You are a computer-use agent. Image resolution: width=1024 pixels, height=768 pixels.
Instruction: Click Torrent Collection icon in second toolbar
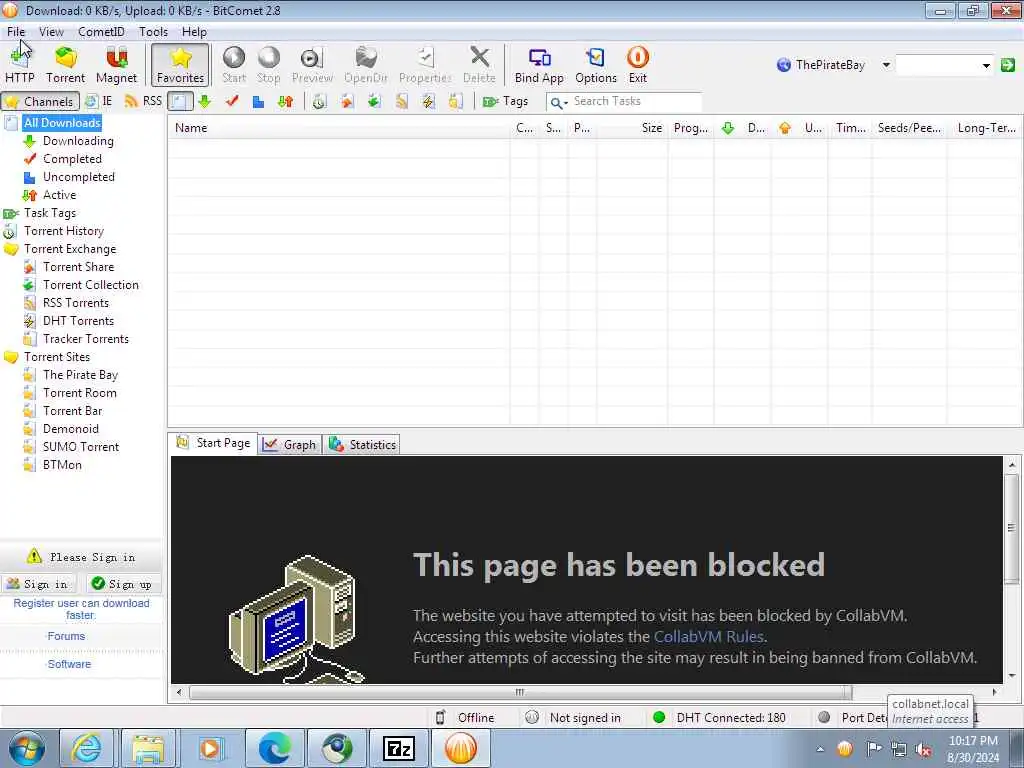tap(374, 101)
